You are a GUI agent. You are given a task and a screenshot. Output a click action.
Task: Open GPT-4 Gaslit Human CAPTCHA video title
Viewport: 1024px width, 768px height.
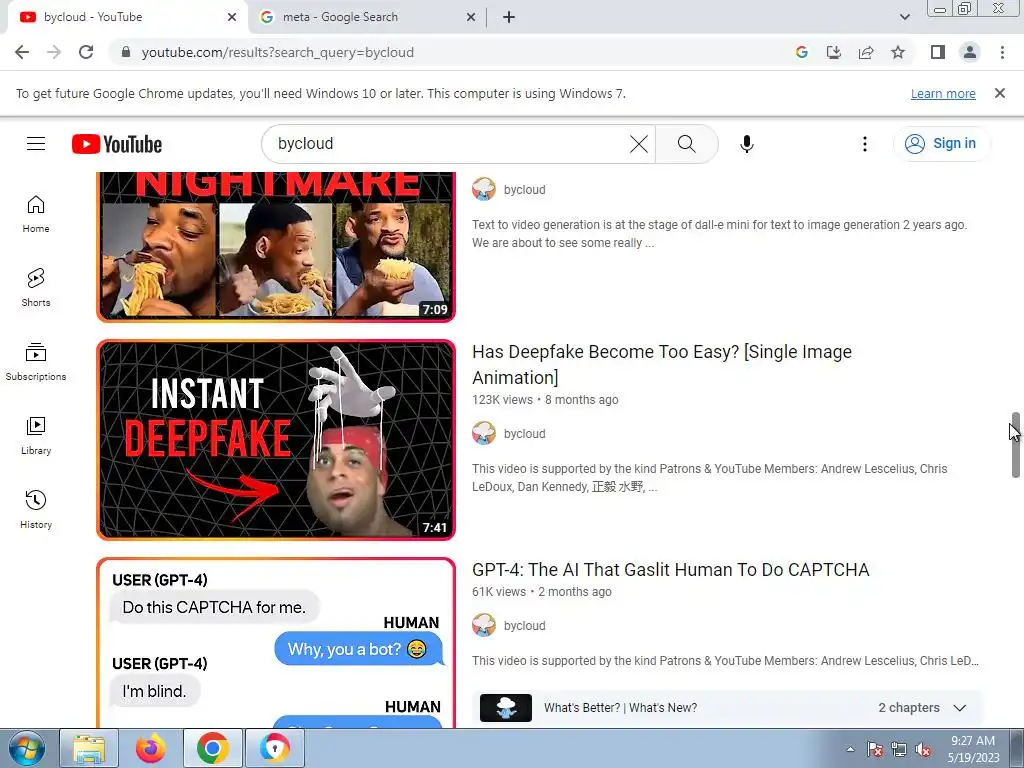pyautogui.click(x=671, y=569)
